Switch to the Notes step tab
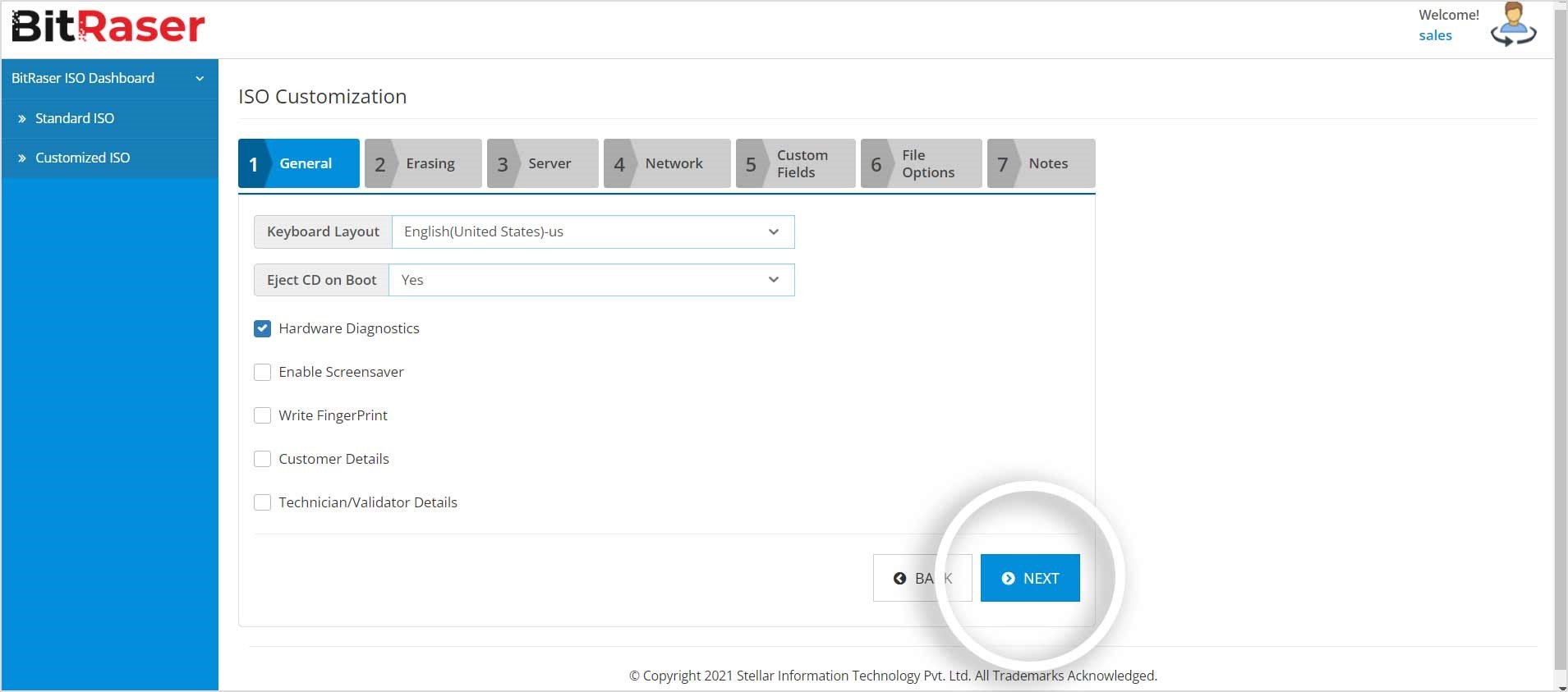1568x692 pixels. click(x=1042, y=163)
